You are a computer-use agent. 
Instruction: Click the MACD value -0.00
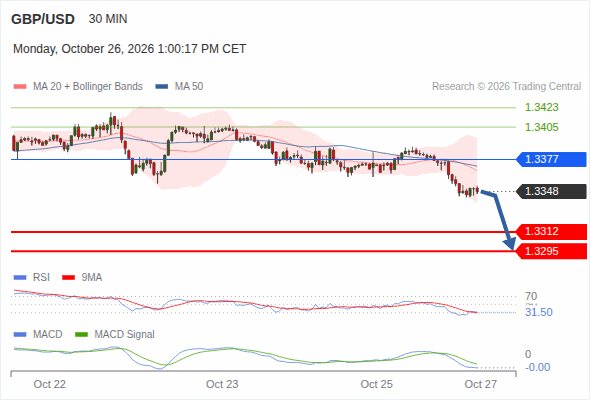pos(537,367)
